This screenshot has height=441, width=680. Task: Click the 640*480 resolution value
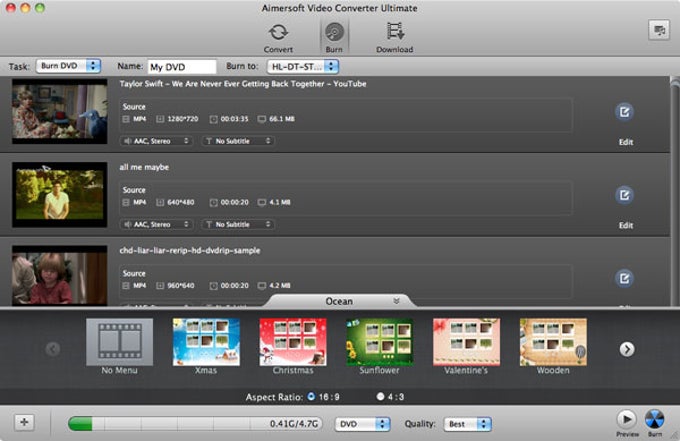point(180,202)
